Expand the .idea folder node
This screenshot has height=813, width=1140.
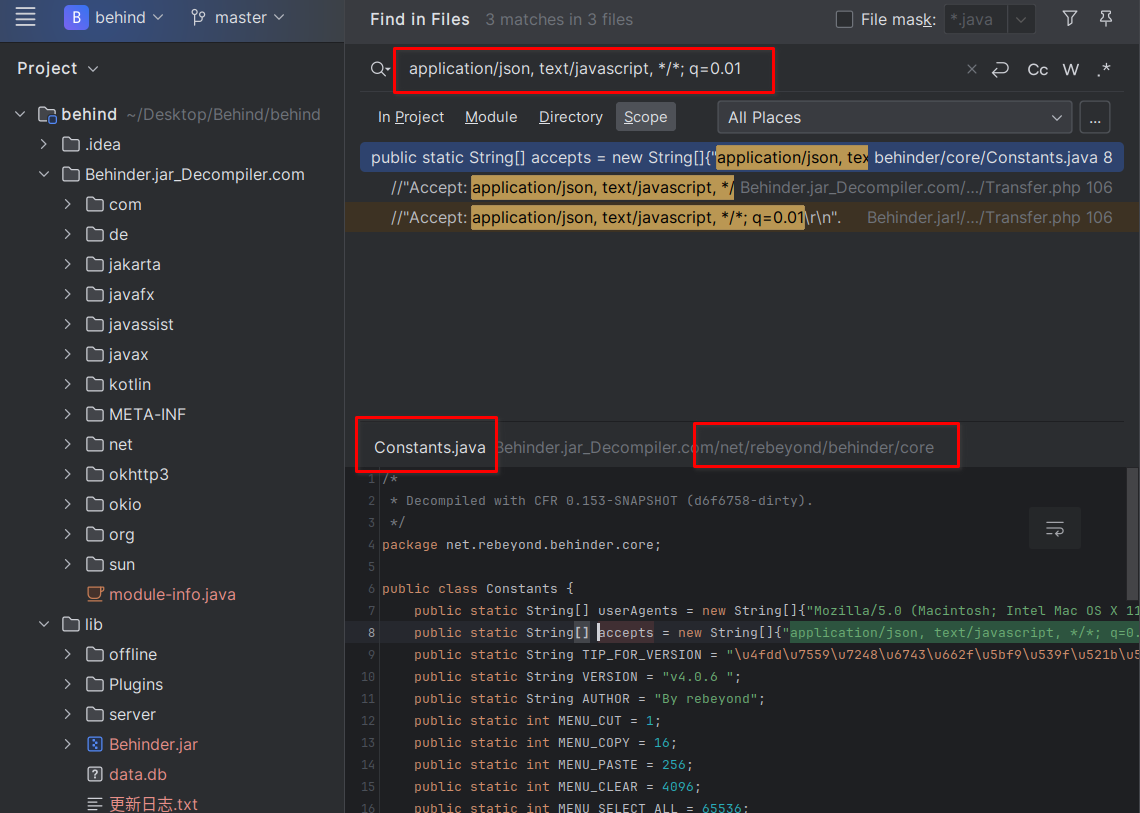pyautogui.click(x=44, y=144)
